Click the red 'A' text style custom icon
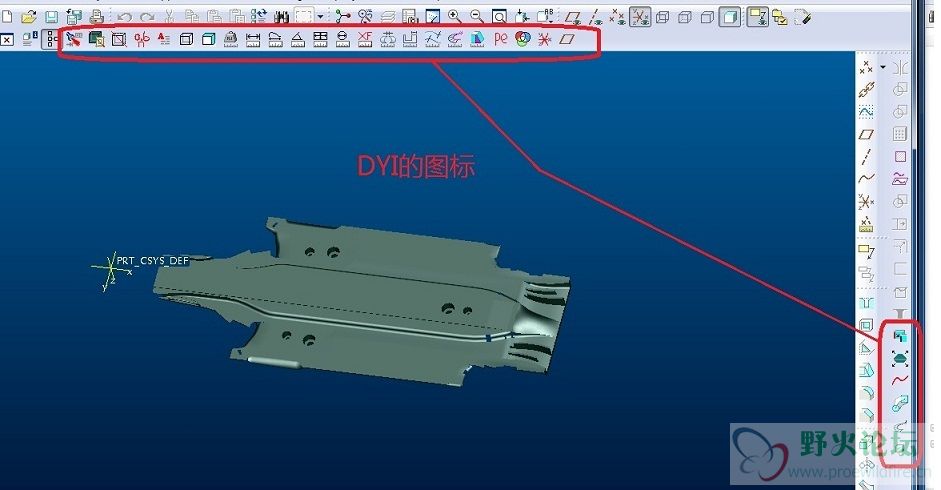Screen dimensions: 941x490 point(163,40)
